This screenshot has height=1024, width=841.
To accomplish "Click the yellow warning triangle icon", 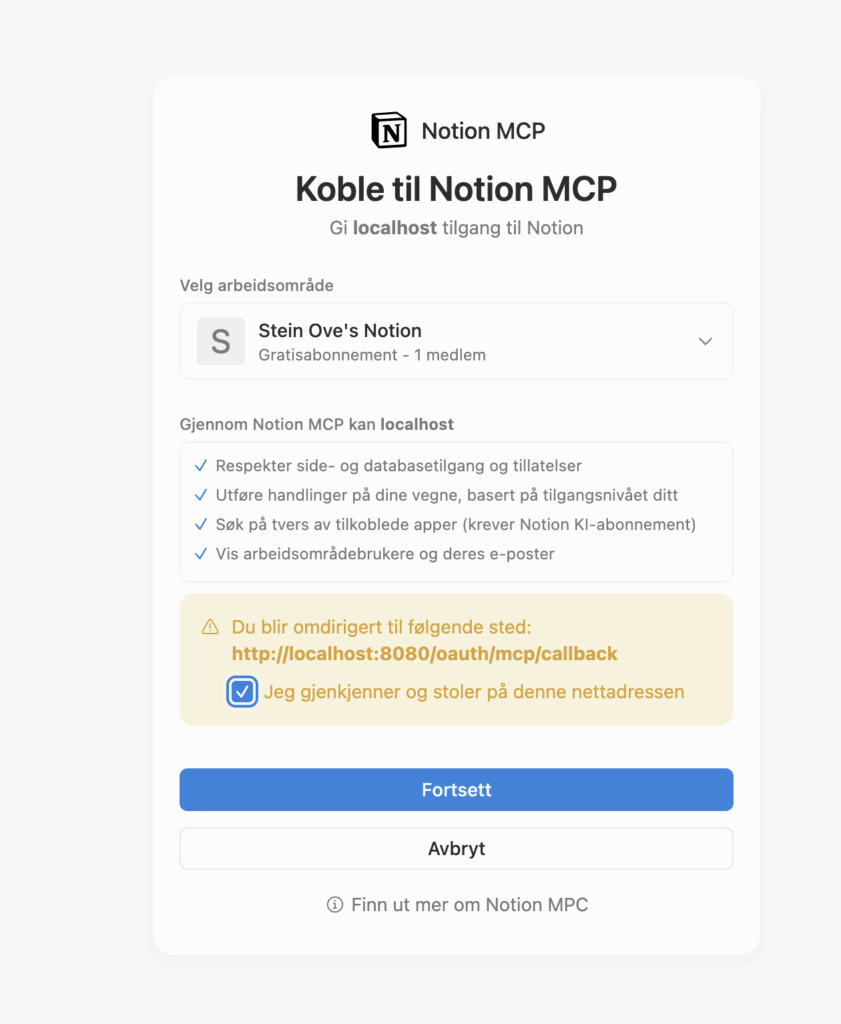I will point(210,627).
